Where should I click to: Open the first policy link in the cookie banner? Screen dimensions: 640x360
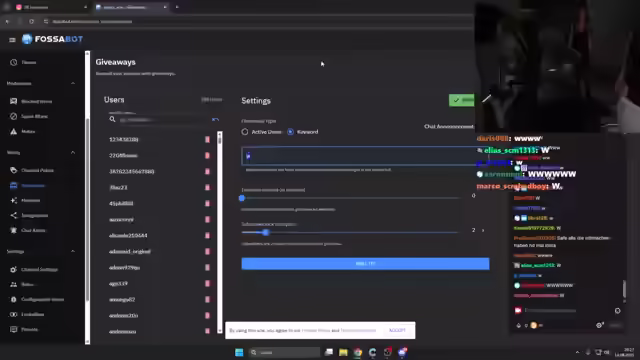click(316, 330)
